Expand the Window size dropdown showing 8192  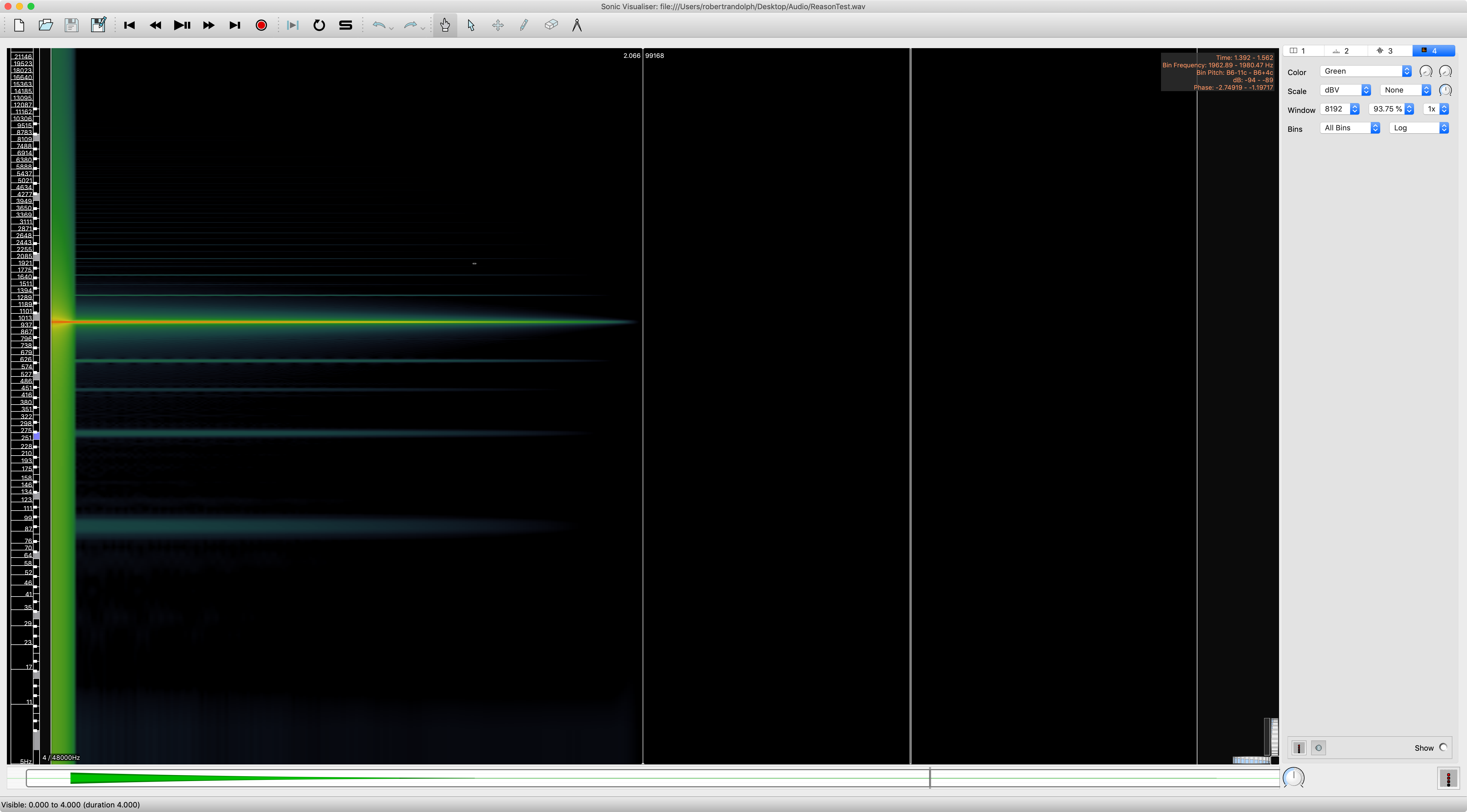(1339, 109)
